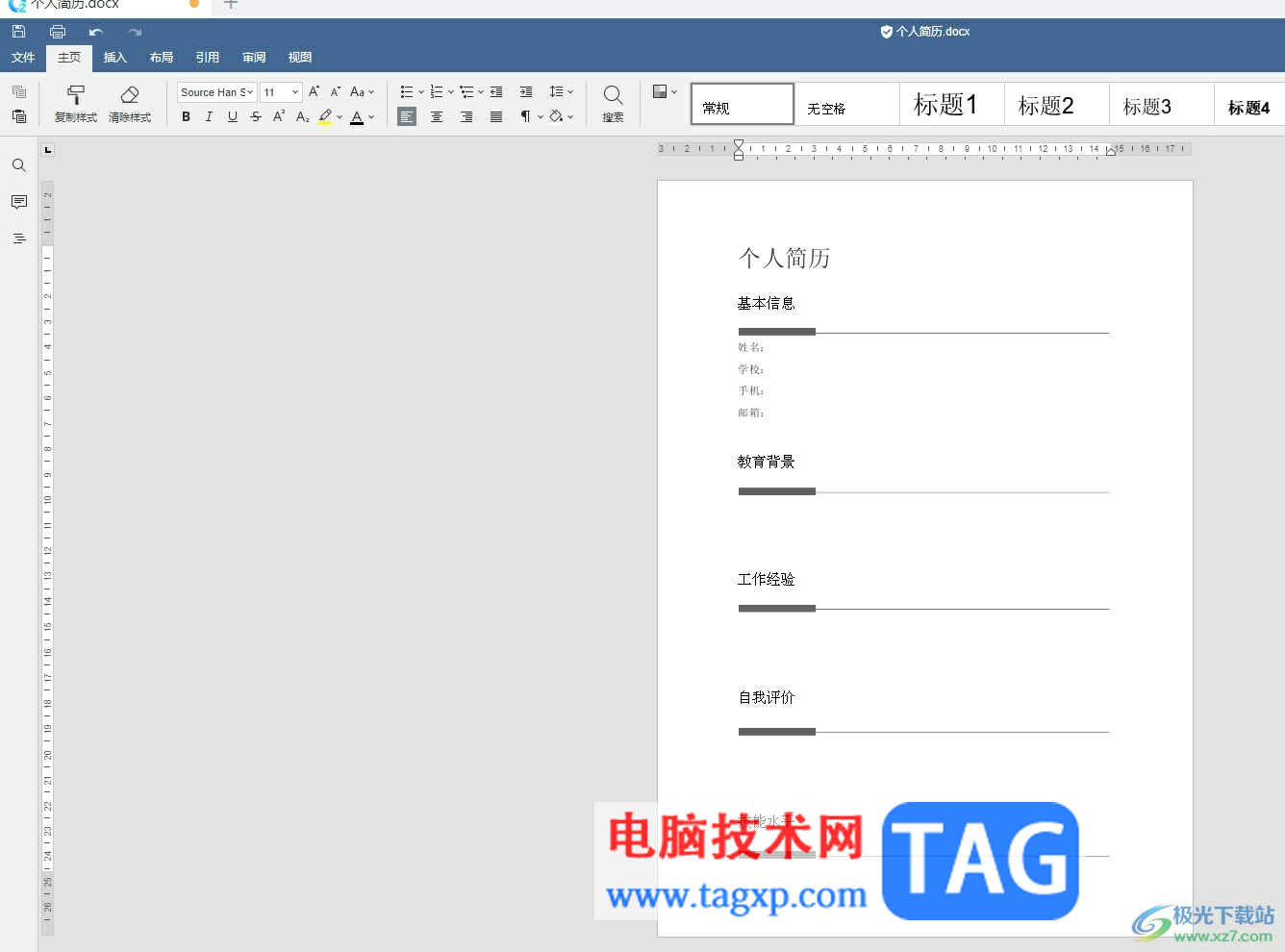Apply superscript formatting

279,116
